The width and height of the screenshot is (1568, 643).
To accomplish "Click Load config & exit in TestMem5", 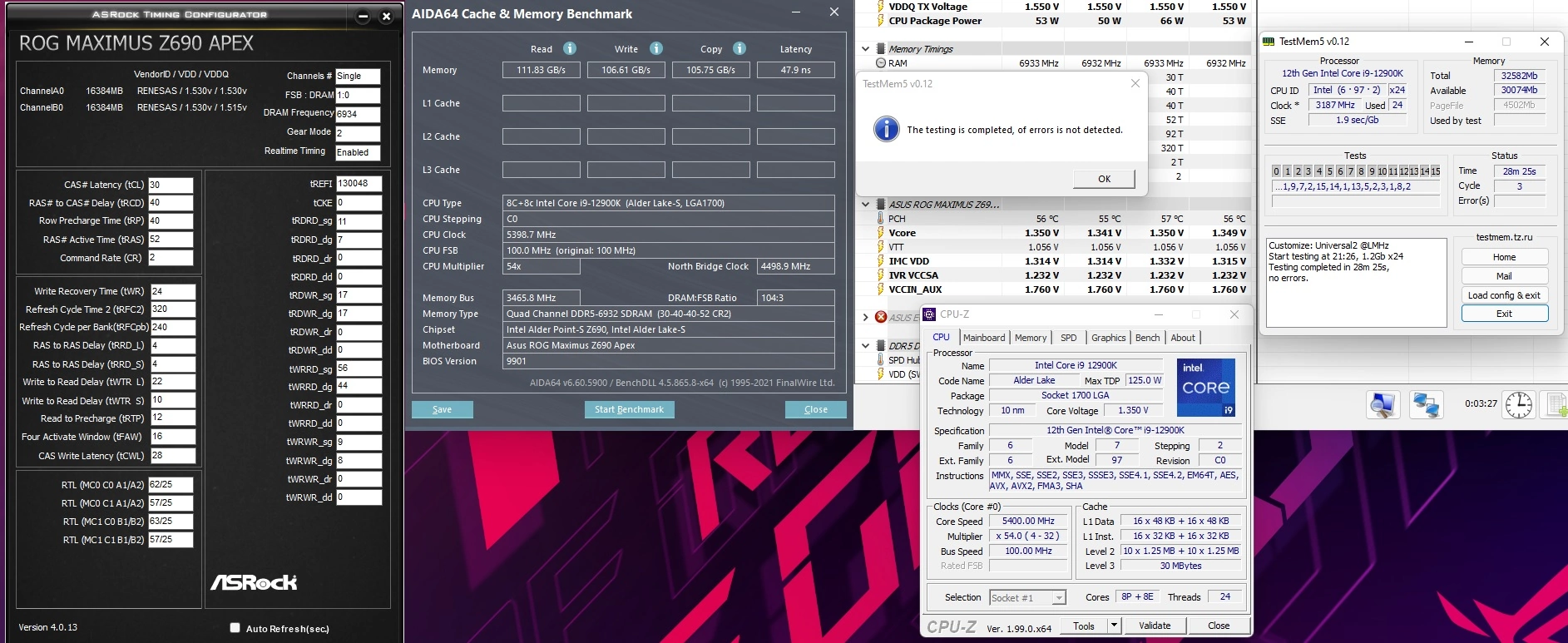I will [x=1505, y=295].
